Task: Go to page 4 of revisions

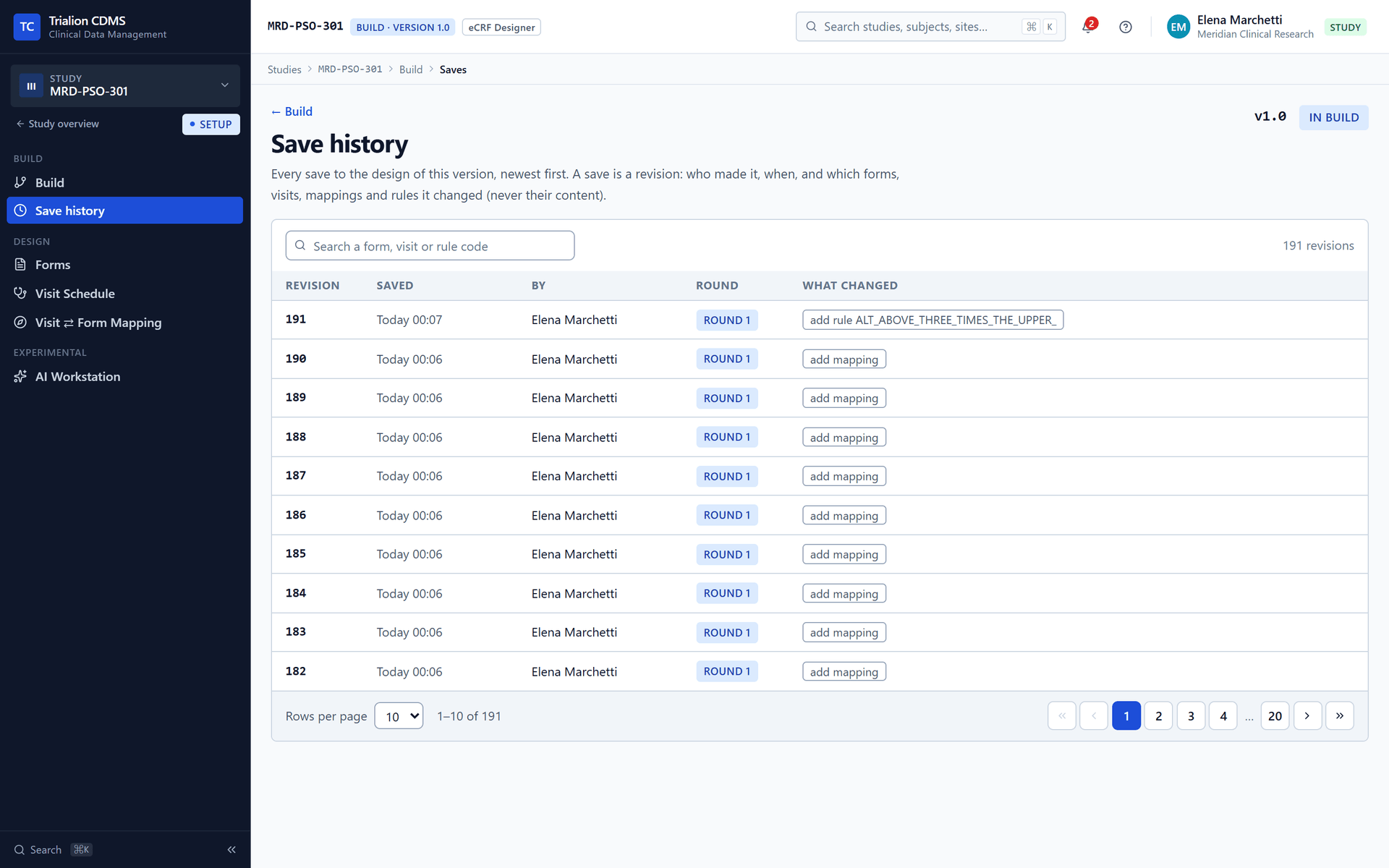Action: [1223, 715]
